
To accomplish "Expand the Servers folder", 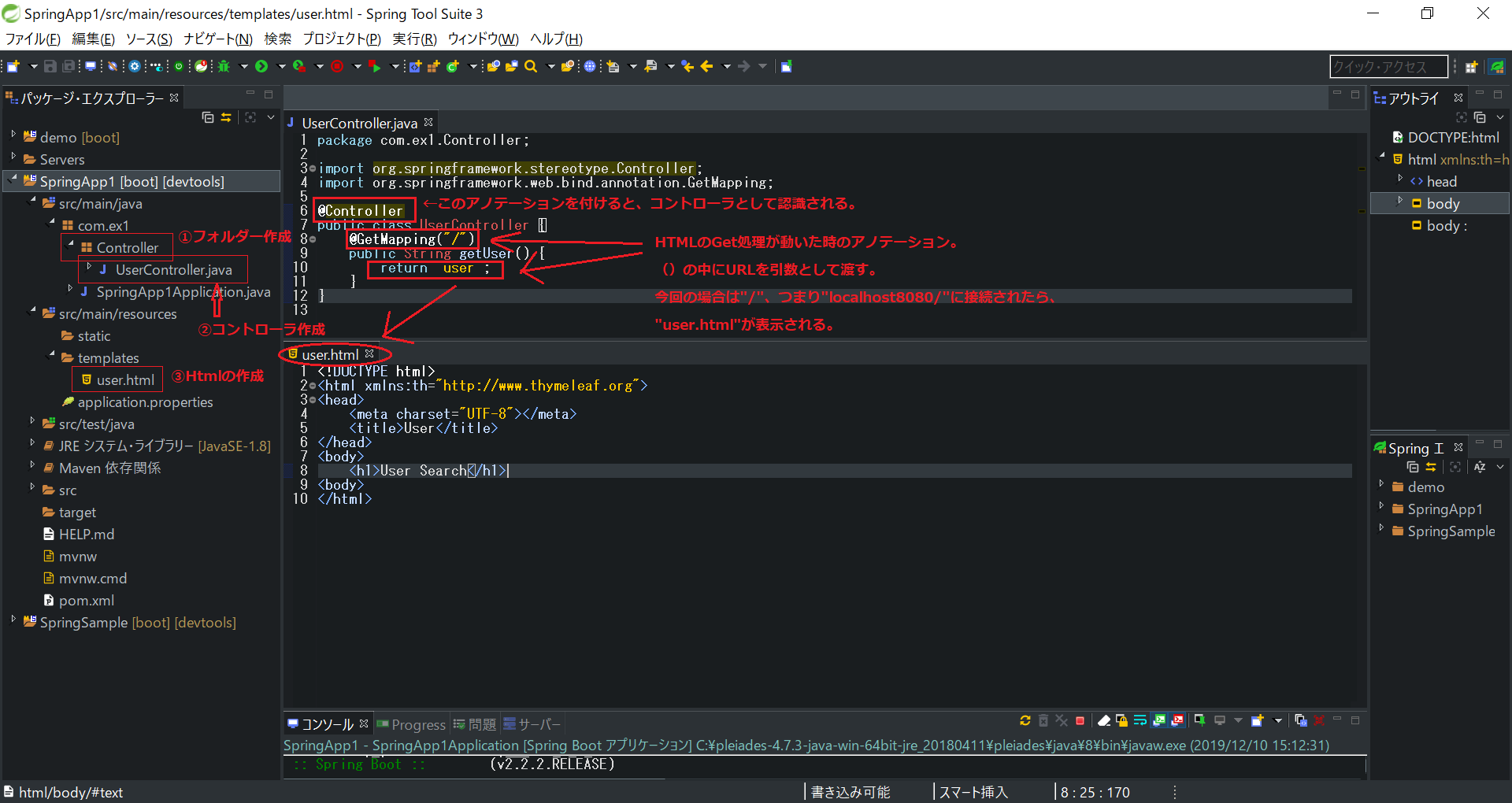I will (x=13, y=157).
